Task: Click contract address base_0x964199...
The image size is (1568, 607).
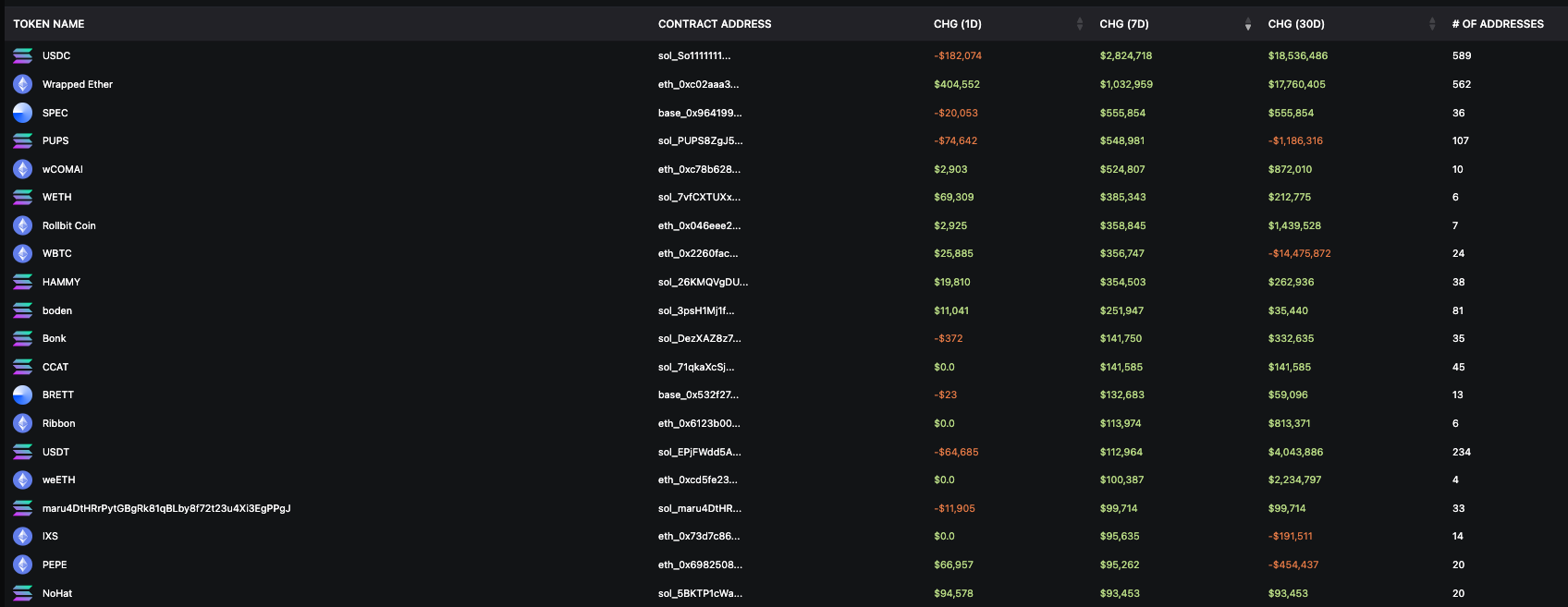Action: pos(700,113)
